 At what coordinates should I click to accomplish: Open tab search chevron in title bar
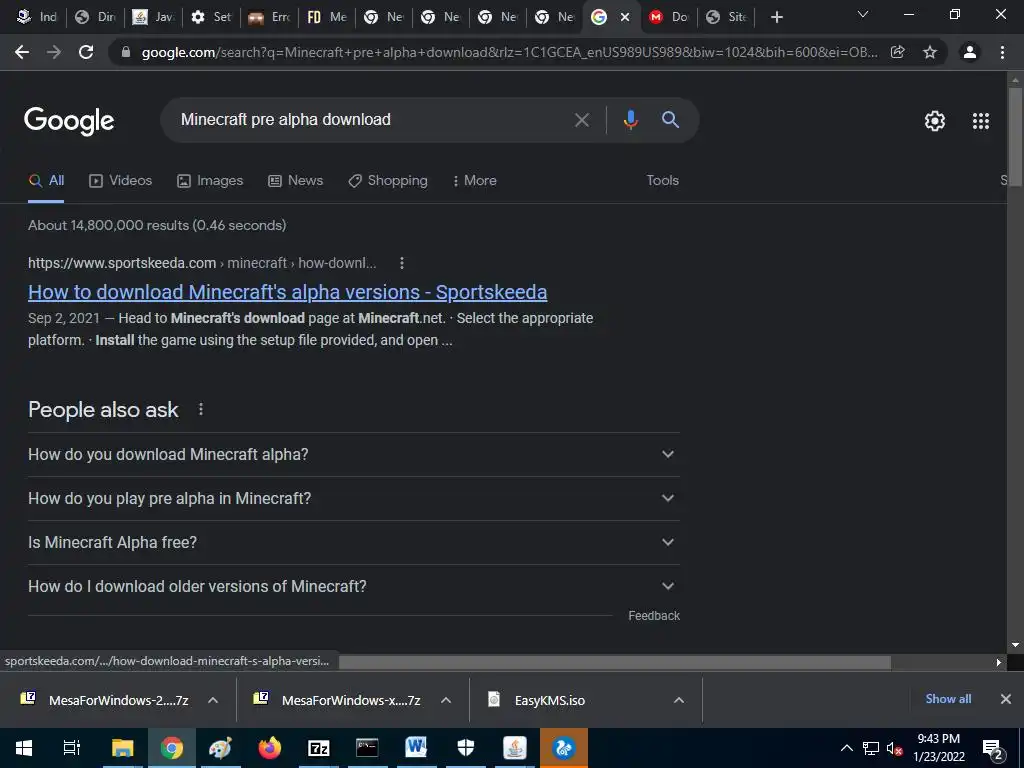(x=863, y=14)
